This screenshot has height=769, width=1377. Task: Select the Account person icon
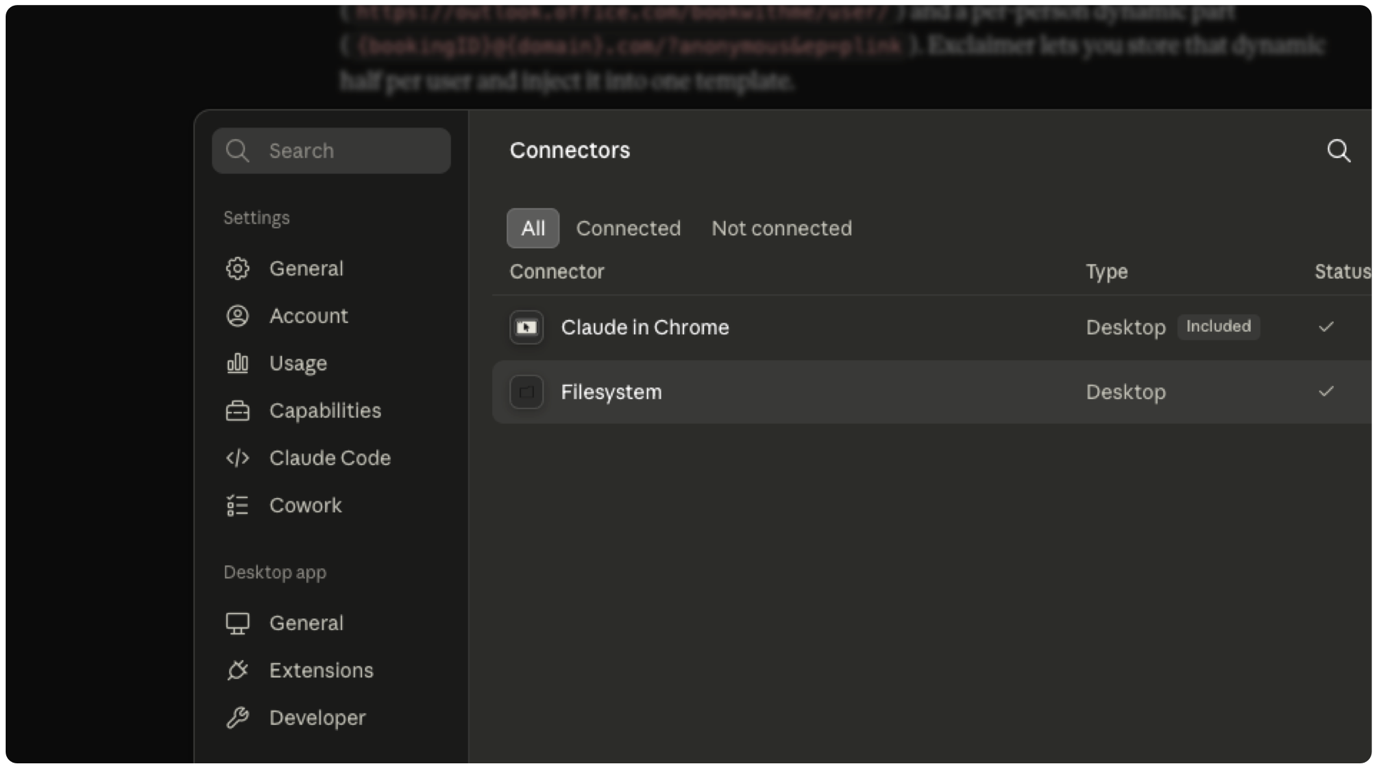coord(237,316)
